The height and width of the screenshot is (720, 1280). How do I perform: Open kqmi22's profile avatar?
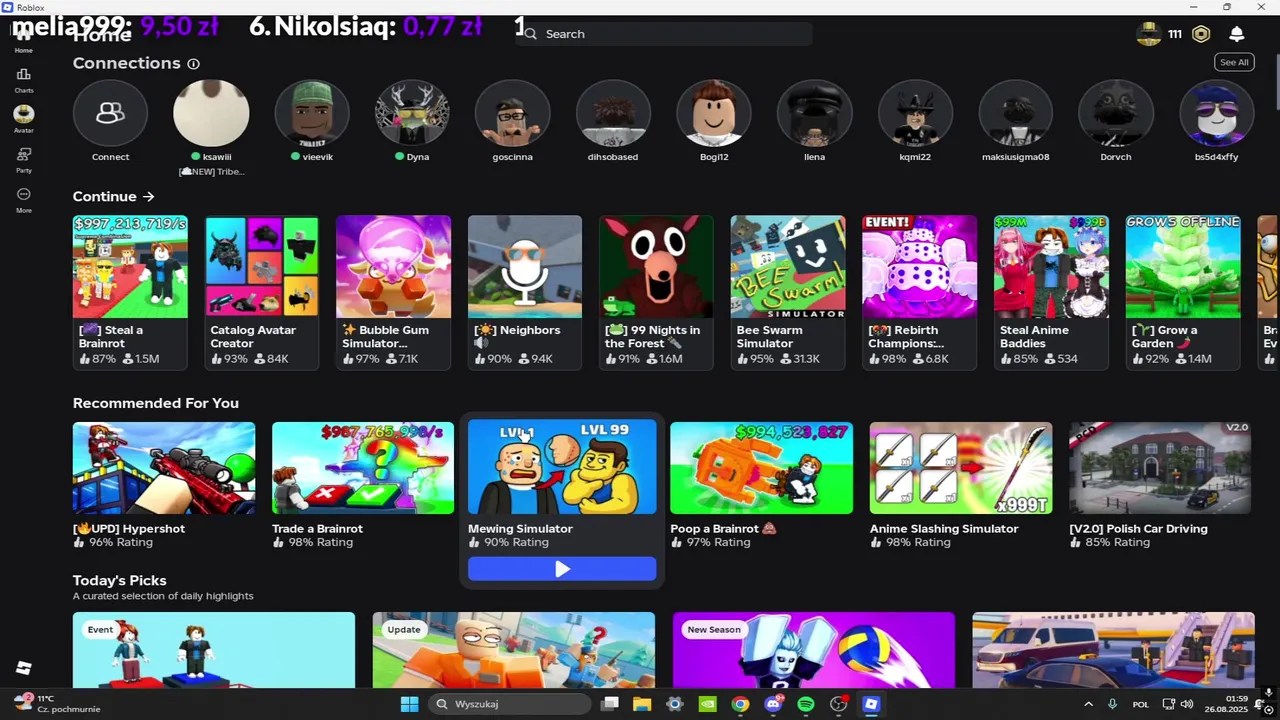pos(915,113)
